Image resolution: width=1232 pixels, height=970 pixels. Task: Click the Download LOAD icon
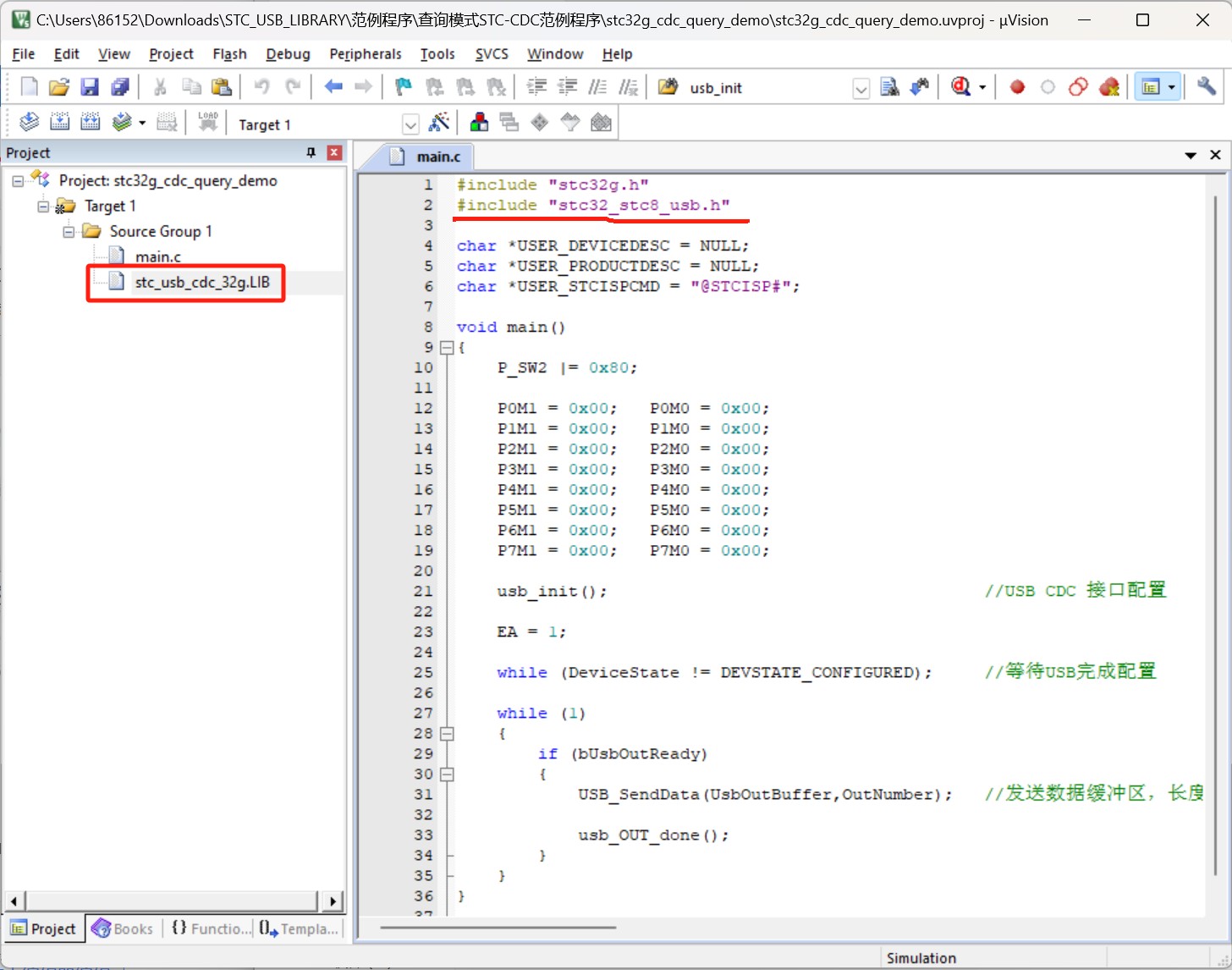[207, 123]
